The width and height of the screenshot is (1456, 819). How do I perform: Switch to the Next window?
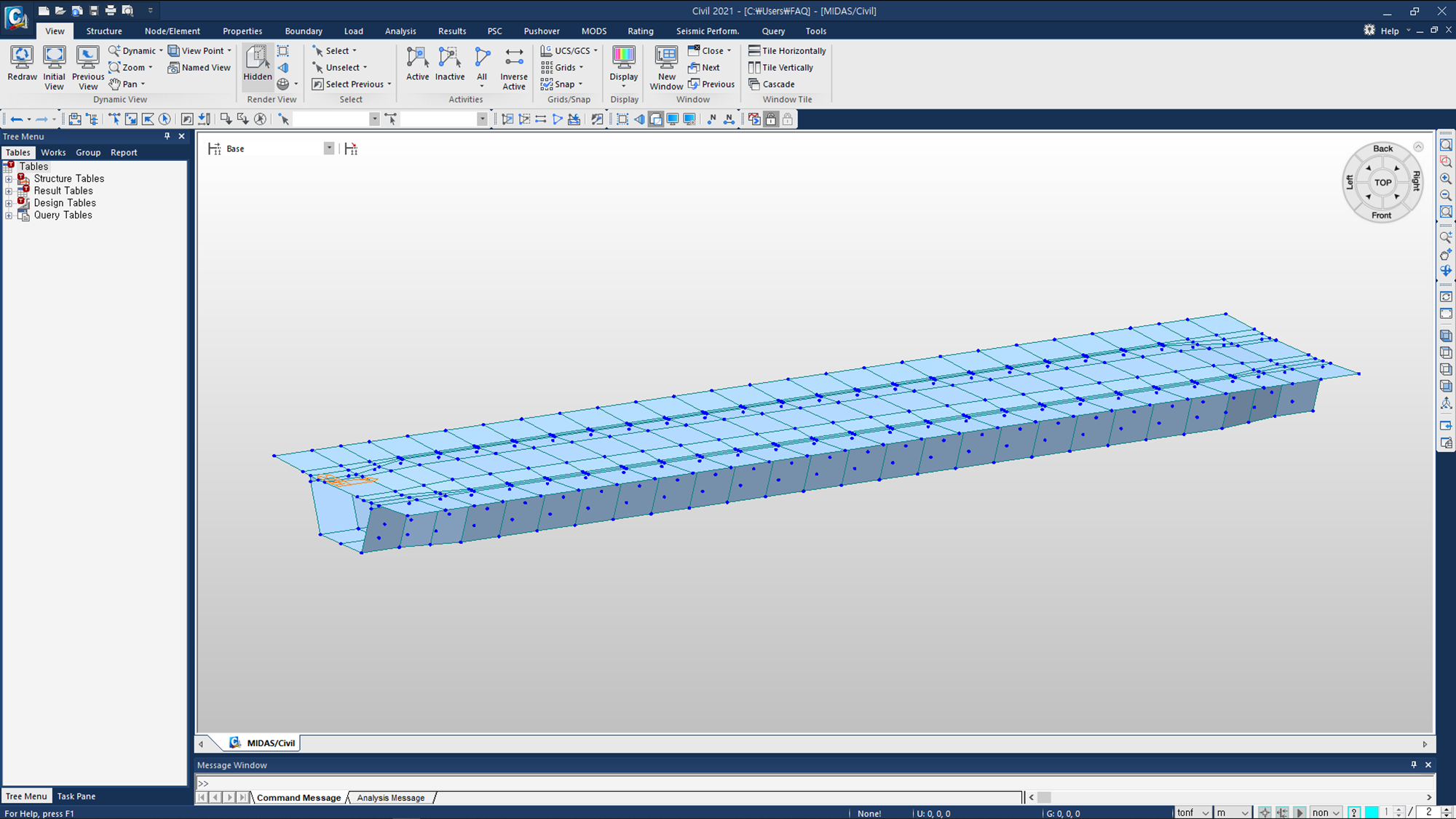click(704, 68)
